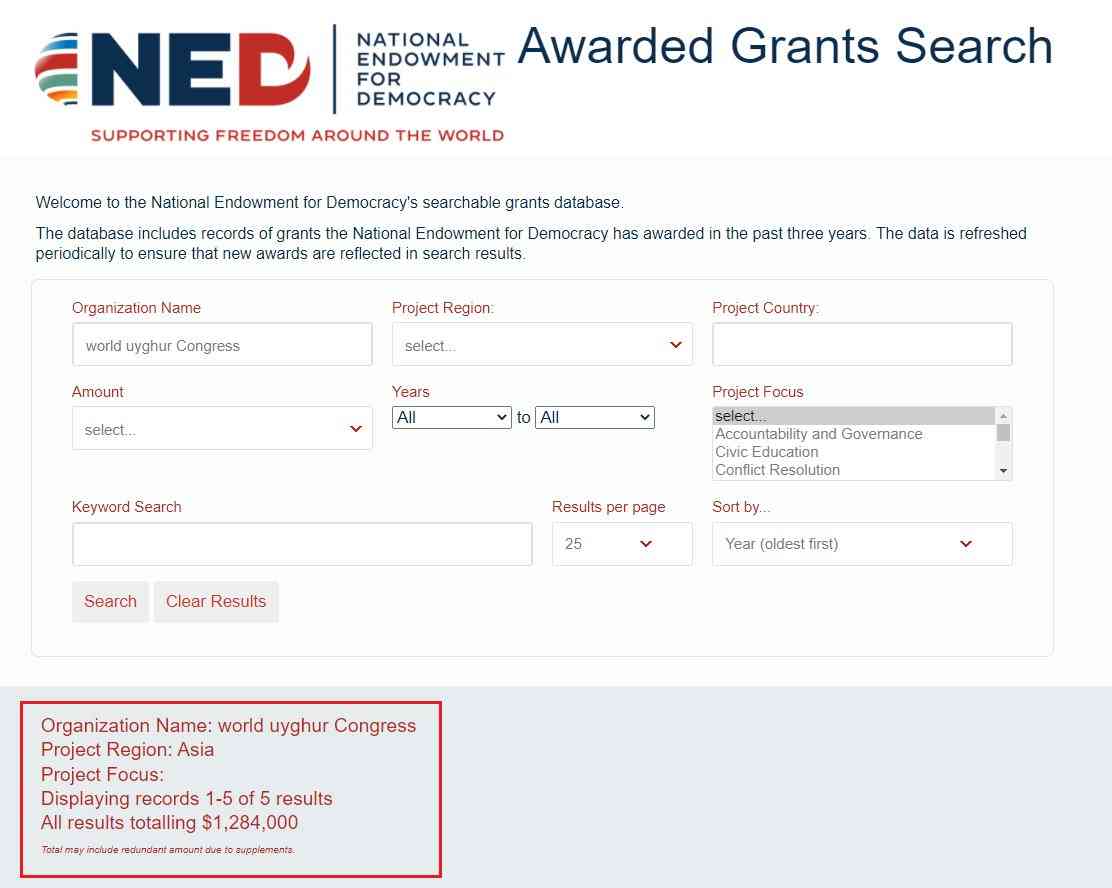The height and width of the screenshot is (888, 1112).
Task: Click the Search button
Action: [x=110, y=601]
